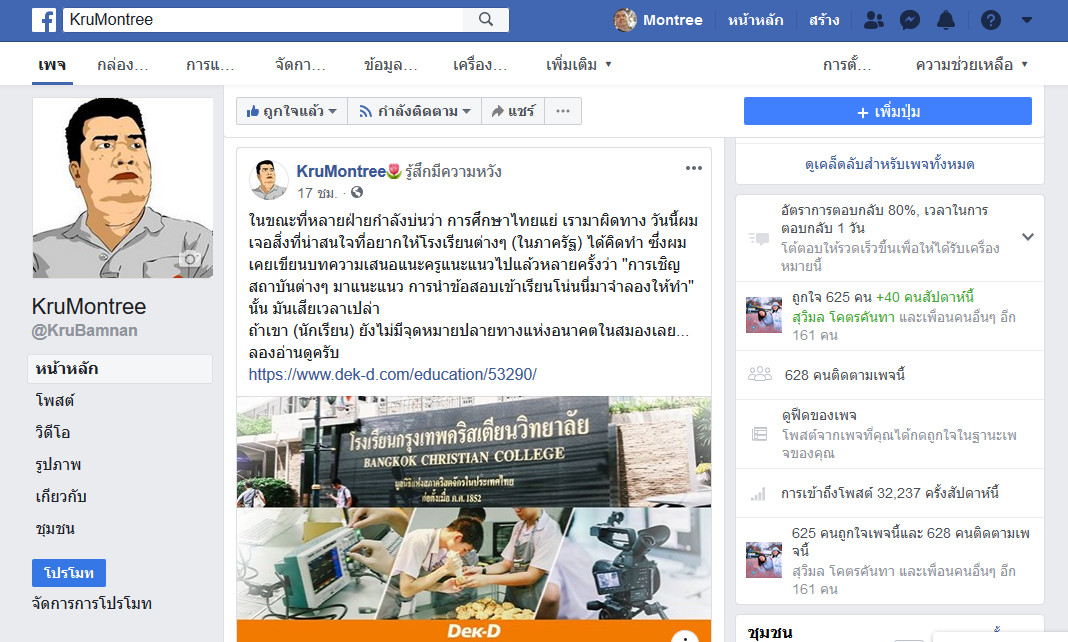
Task: Click the large page profile picture
Action: click(x=123, y=187)
